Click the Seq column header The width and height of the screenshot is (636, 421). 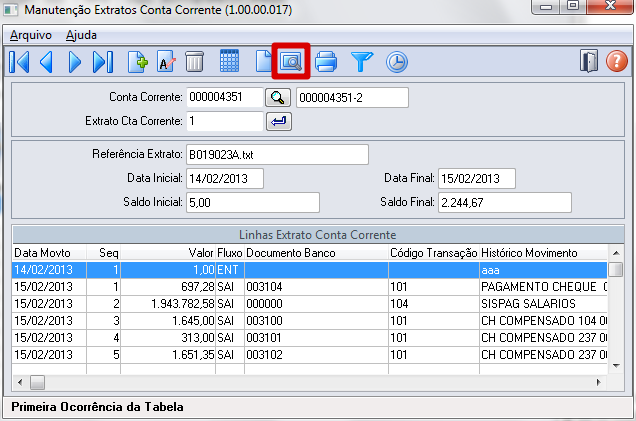coord(103,253)
